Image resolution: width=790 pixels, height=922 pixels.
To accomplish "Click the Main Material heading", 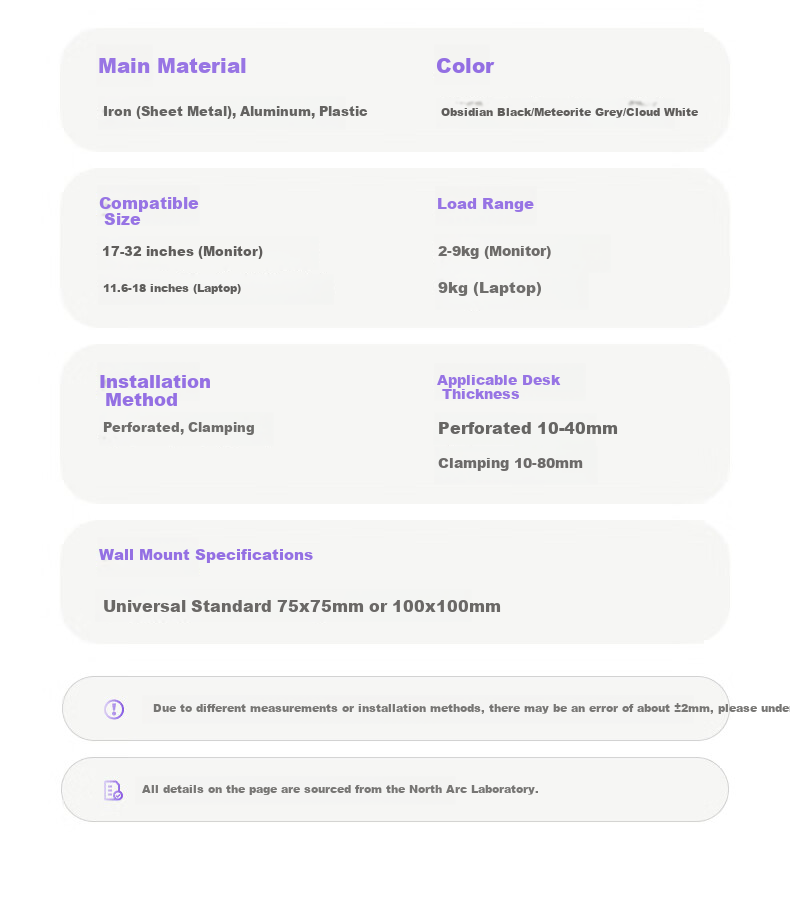I will pos(172,66).
